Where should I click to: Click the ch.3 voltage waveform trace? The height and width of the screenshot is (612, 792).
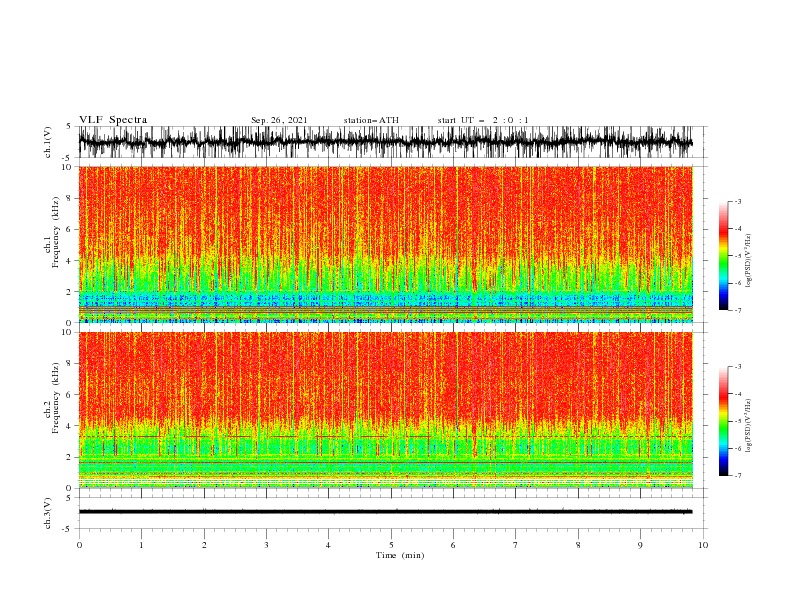(x=386, y=512)
